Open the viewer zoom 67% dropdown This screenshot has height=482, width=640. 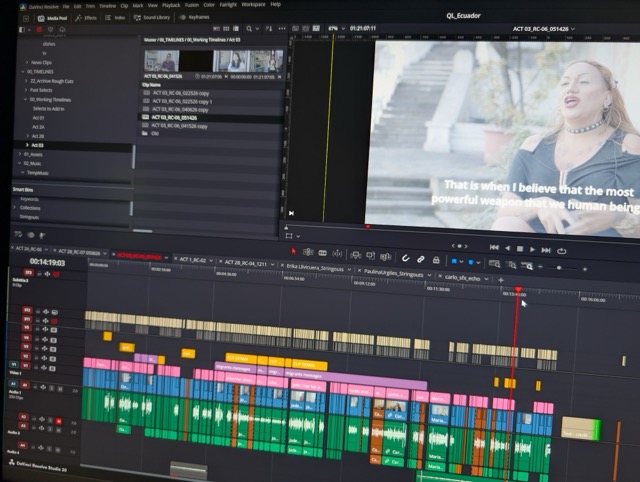pos(337,28)
